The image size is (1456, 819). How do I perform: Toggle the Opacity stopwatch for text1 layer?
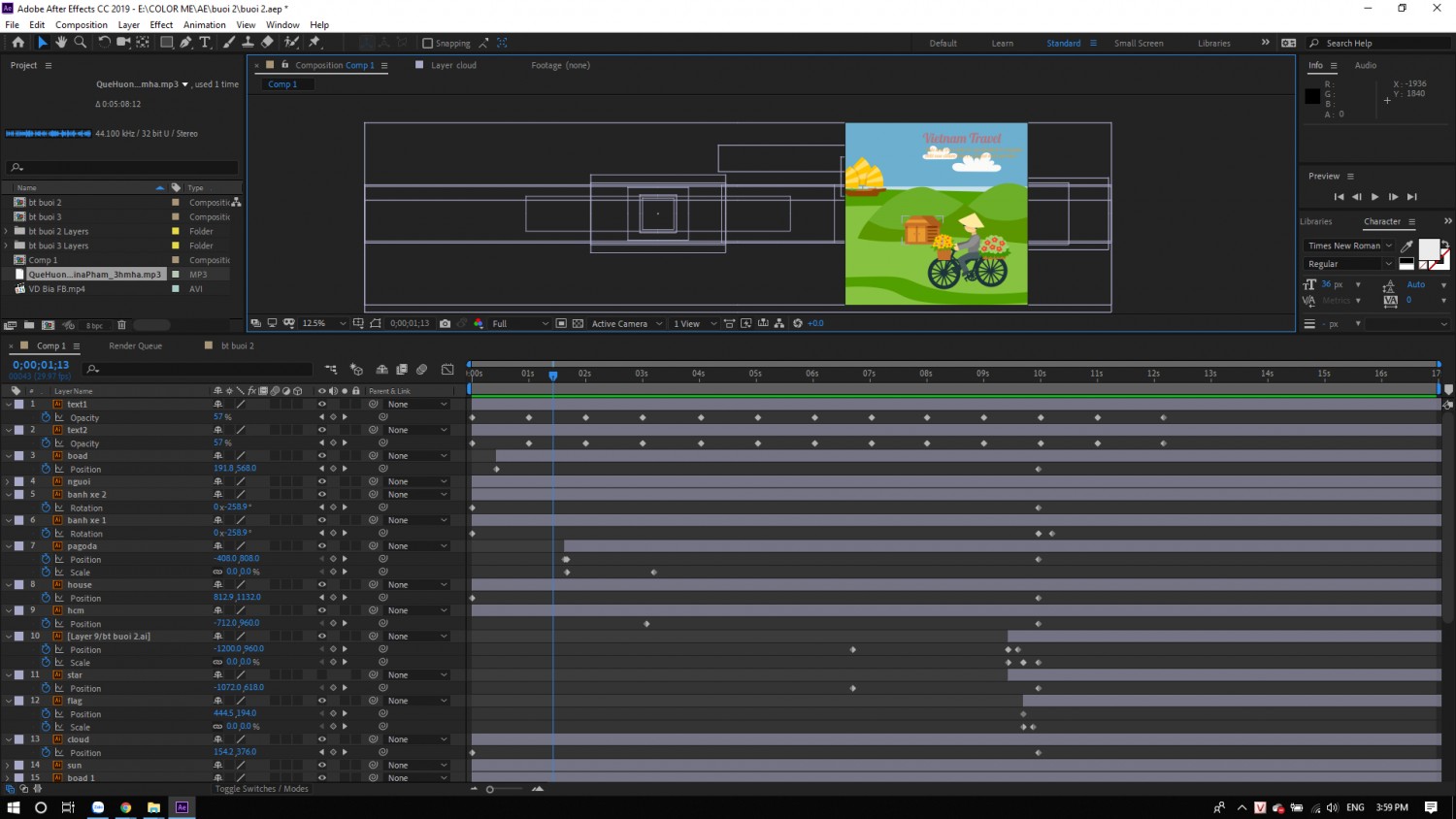(x=46, y=417)
